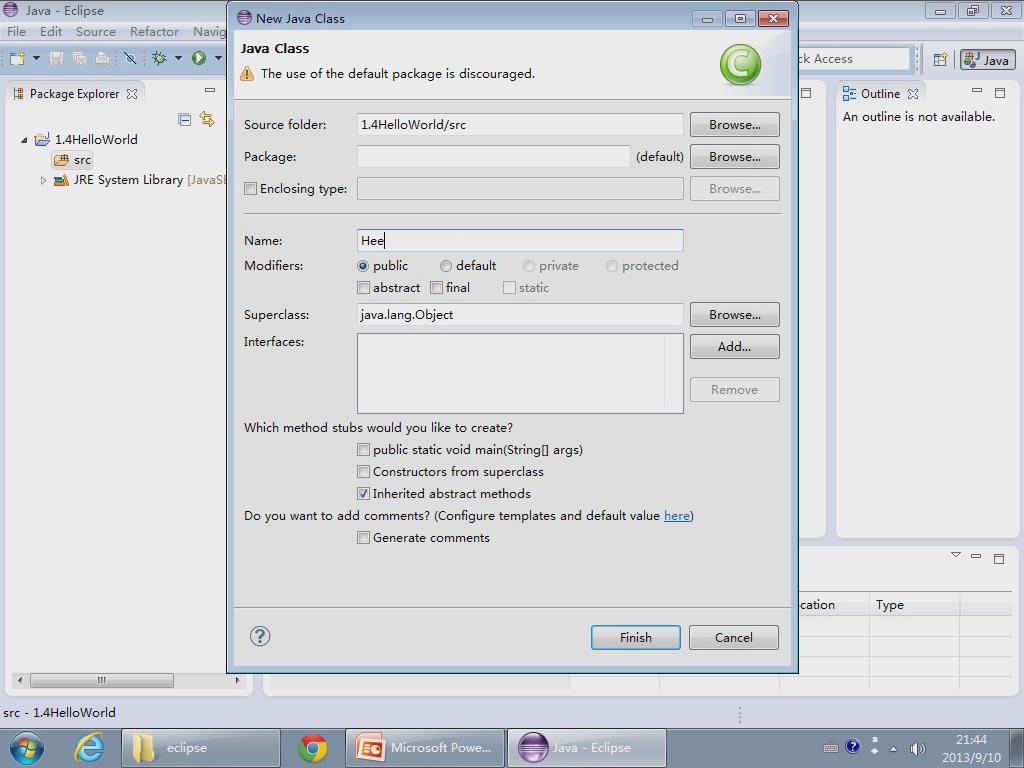Maximize the Outline view
Image resolution: width=1024 pixels, height=768 pixels.
point(1000,93)
